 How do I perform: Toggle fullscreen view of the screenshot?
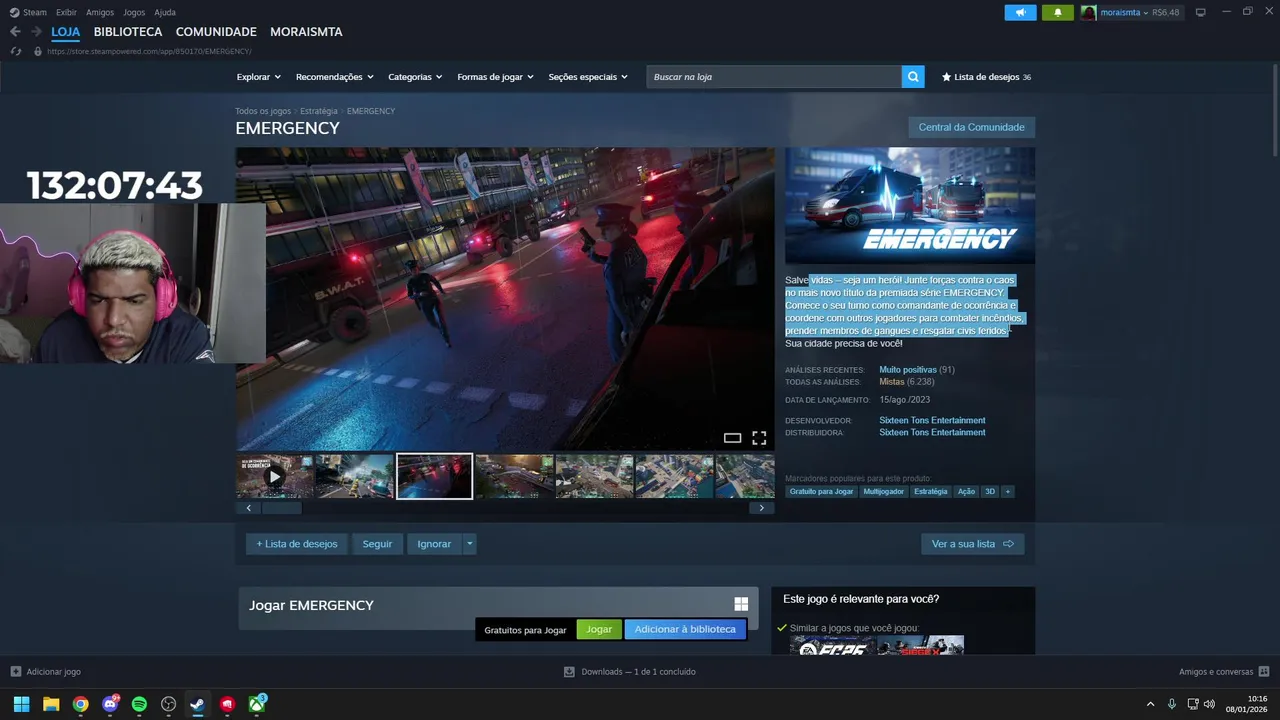(x=759, y=438)
